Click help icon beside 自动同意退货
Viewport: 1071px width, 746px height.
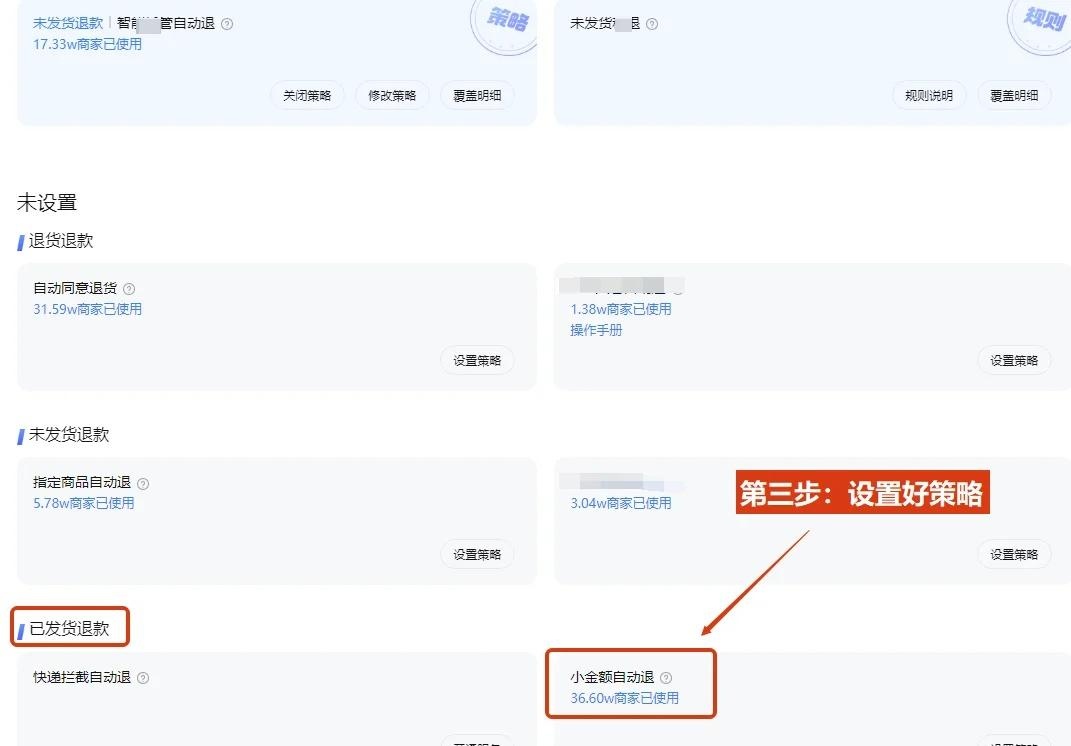coord(129,289)
